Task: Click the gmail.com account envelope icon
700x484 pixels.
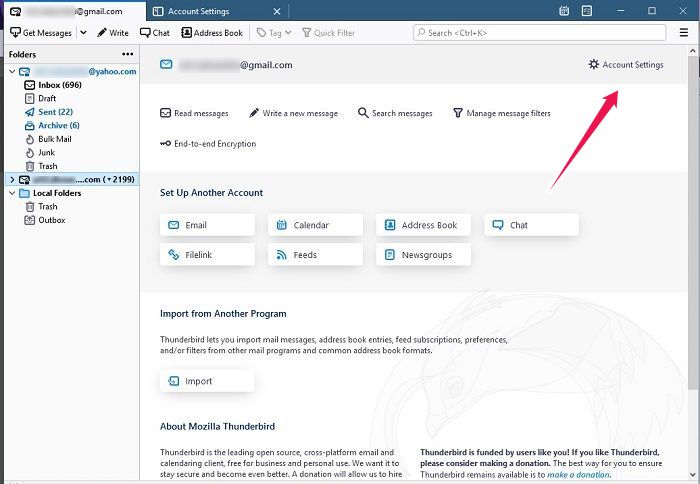Action: click(166, 64)
